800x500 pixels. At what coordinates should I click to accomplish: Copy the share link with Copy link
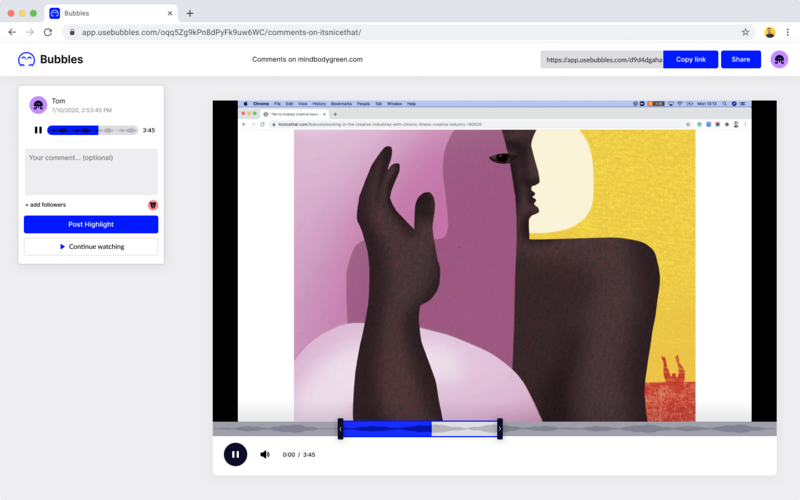click(690, 60)
